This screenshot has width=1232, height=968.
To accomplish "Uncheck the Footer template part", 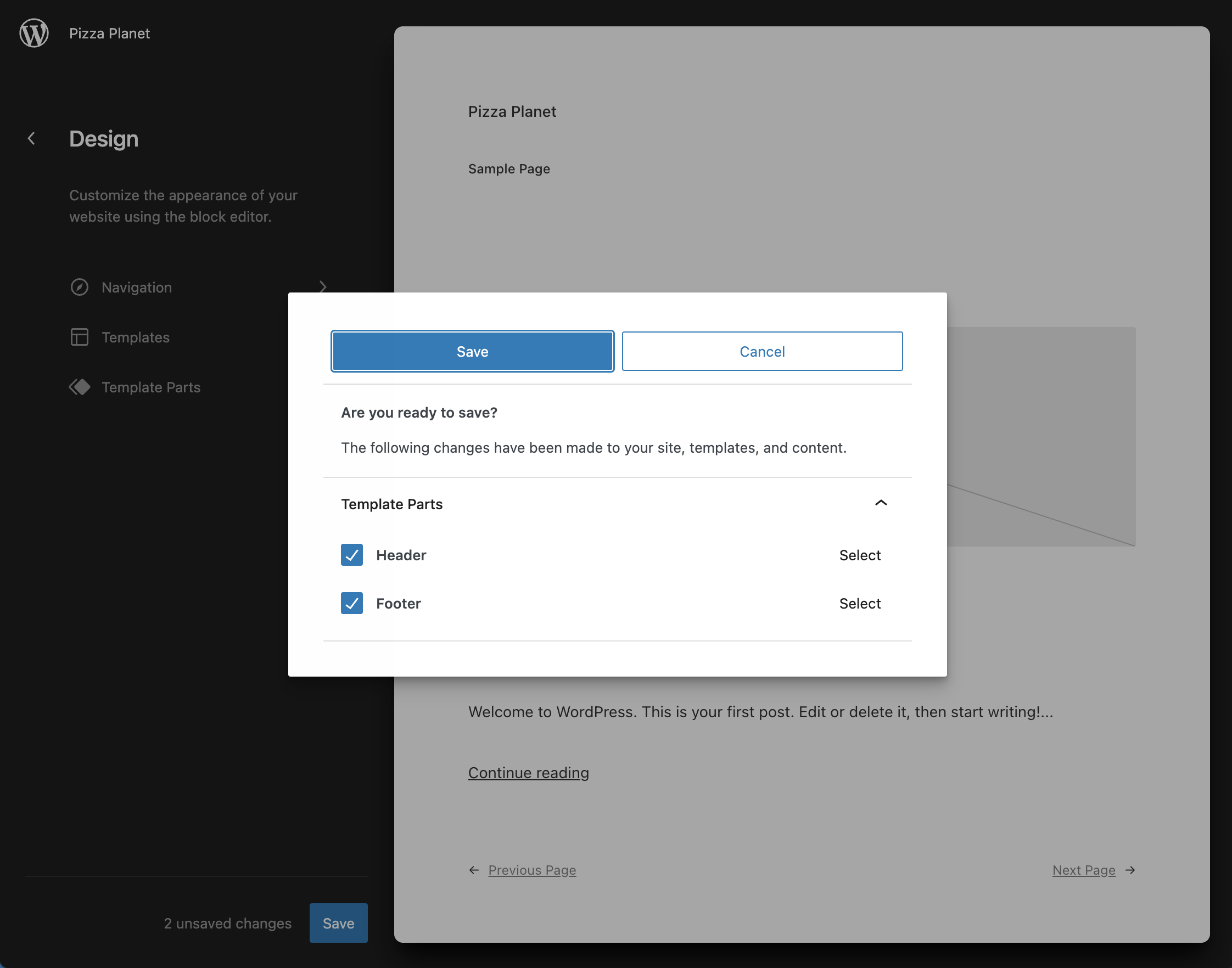I will point(351,603).
